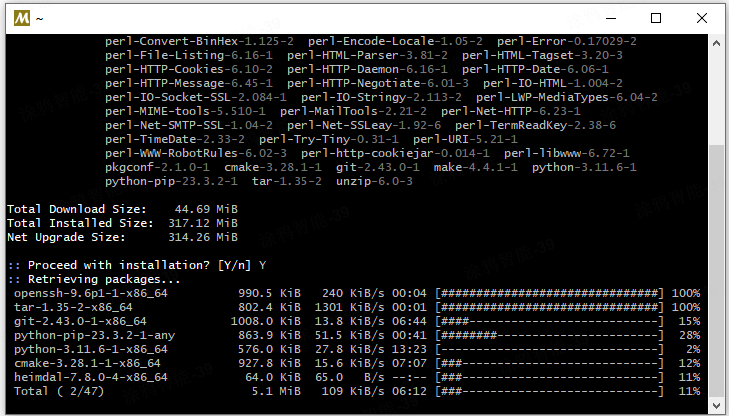
Task: Click the vertical scrollbar thumb
Action: click(716, 270)
